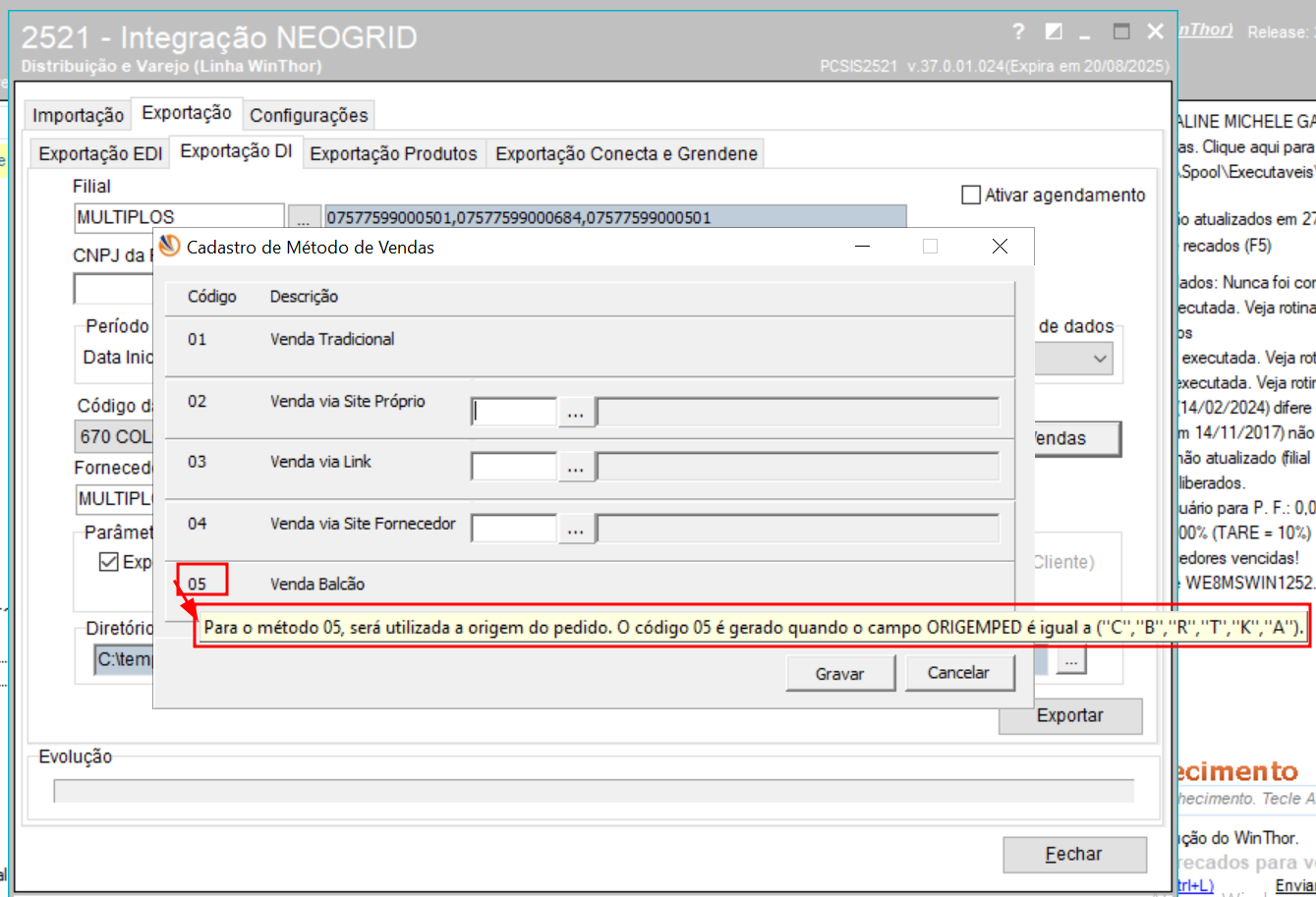Maximize the Integração NEOGRID window
Viewport: 1316px width, 897px height.
click(x=1121, y=32)
